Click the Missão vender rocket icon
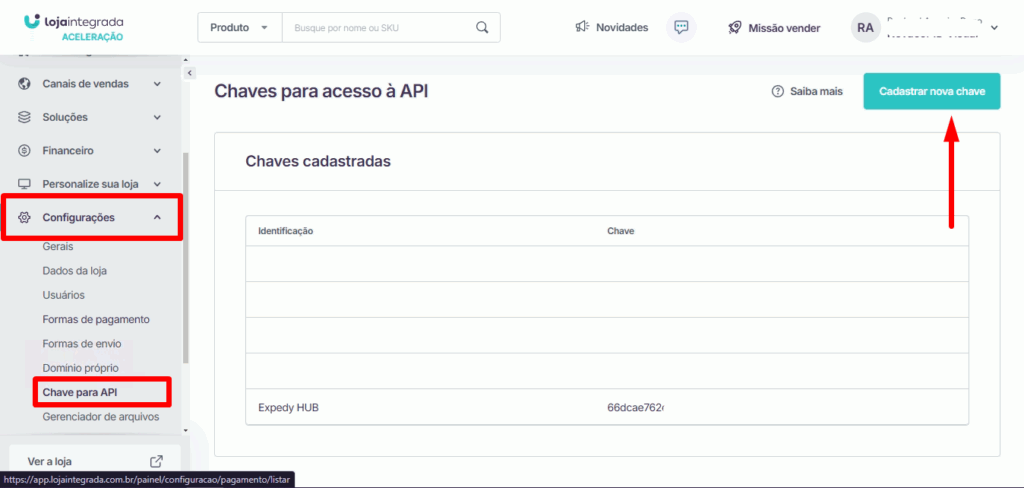The height and width of the screenshot is (488, 1024). click(x=735, y=27)
